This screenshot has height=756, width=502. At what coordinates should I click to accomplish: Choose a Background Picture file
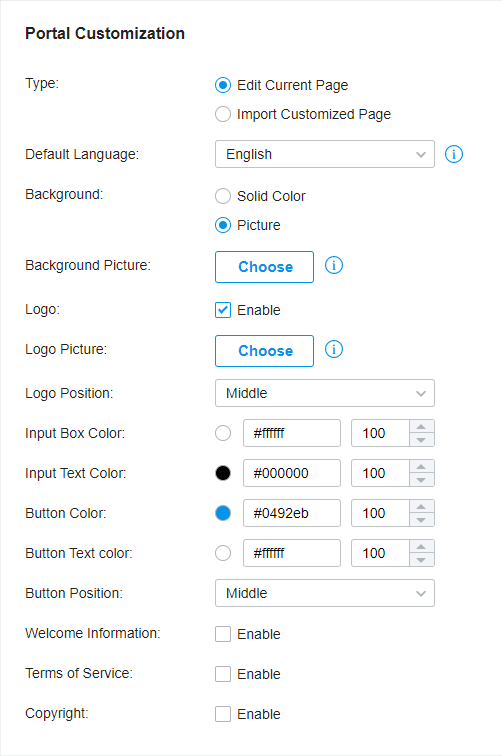[264, 267]
